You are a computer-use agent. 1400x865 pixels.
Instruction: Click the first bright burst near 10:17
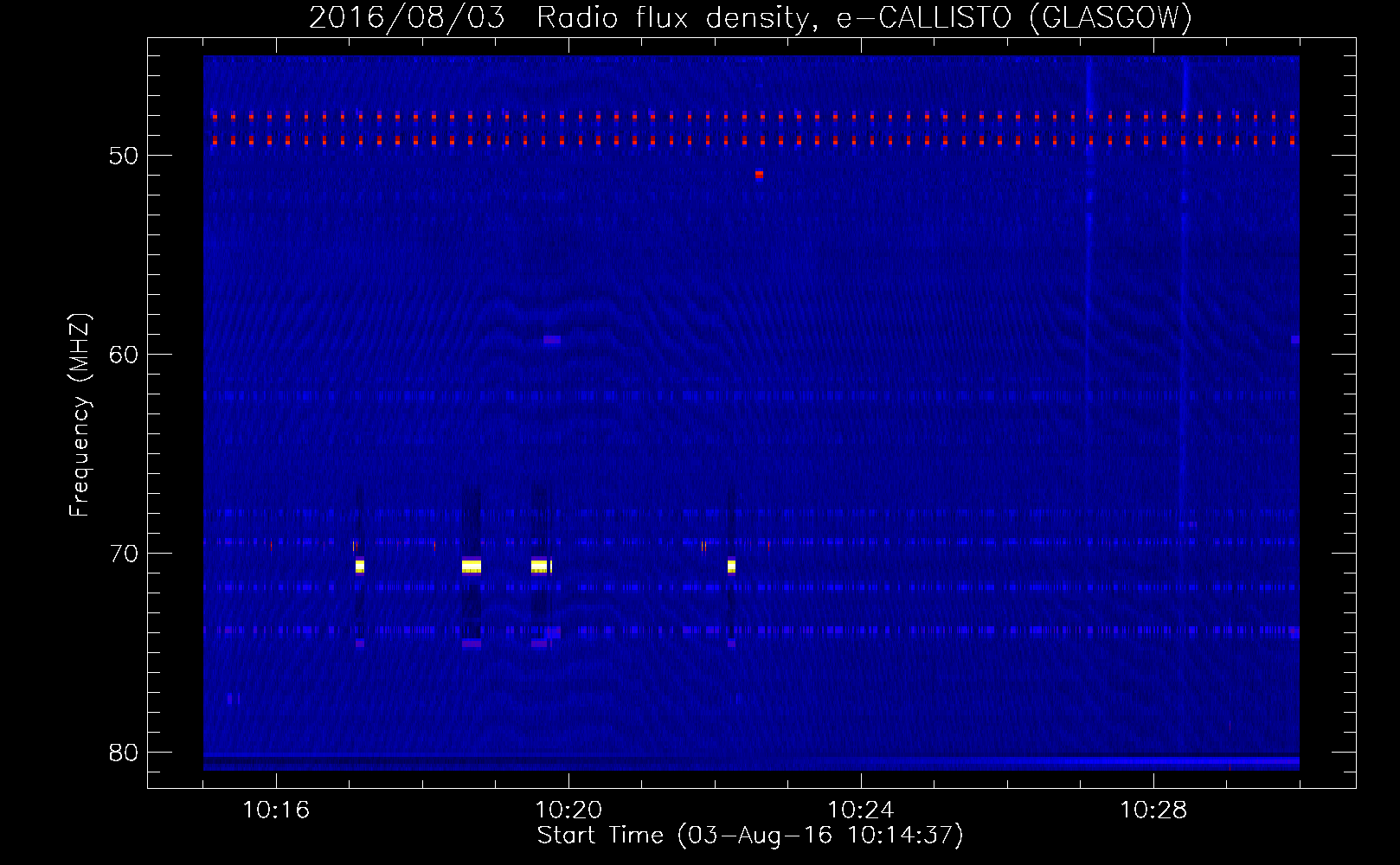(360, 567)
